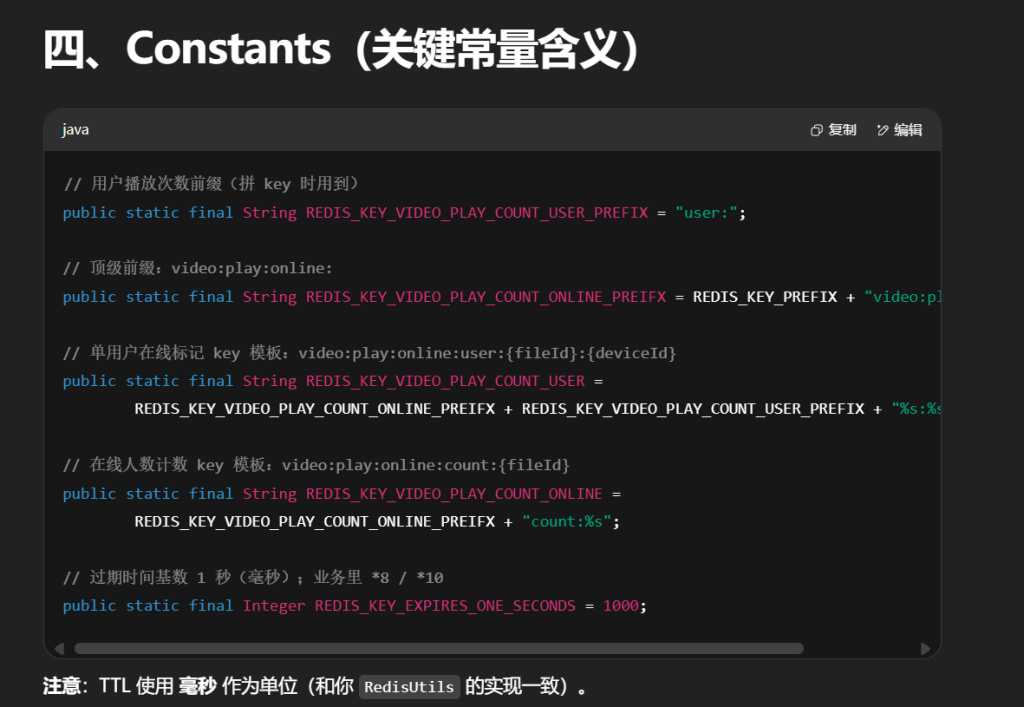Click the "java" language label
Viewport: 1024px width, 707px height.
[75, 130]
